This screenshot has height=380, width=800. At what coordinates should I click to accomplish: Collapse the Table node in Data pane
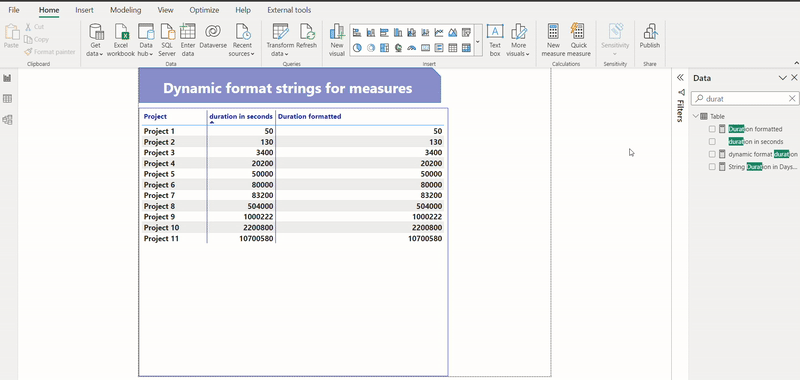[x=695, y=116]
